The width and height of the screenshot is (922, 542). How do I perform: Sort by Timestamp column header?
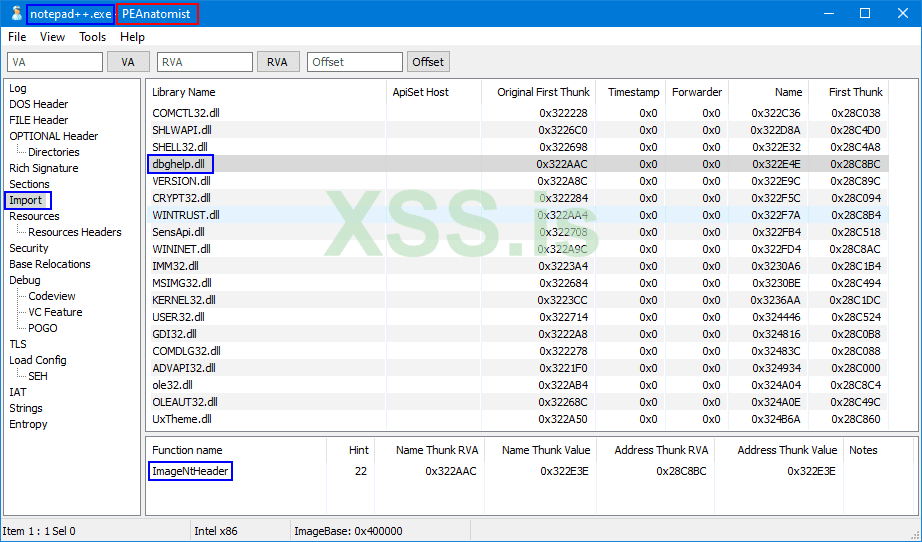630,92
